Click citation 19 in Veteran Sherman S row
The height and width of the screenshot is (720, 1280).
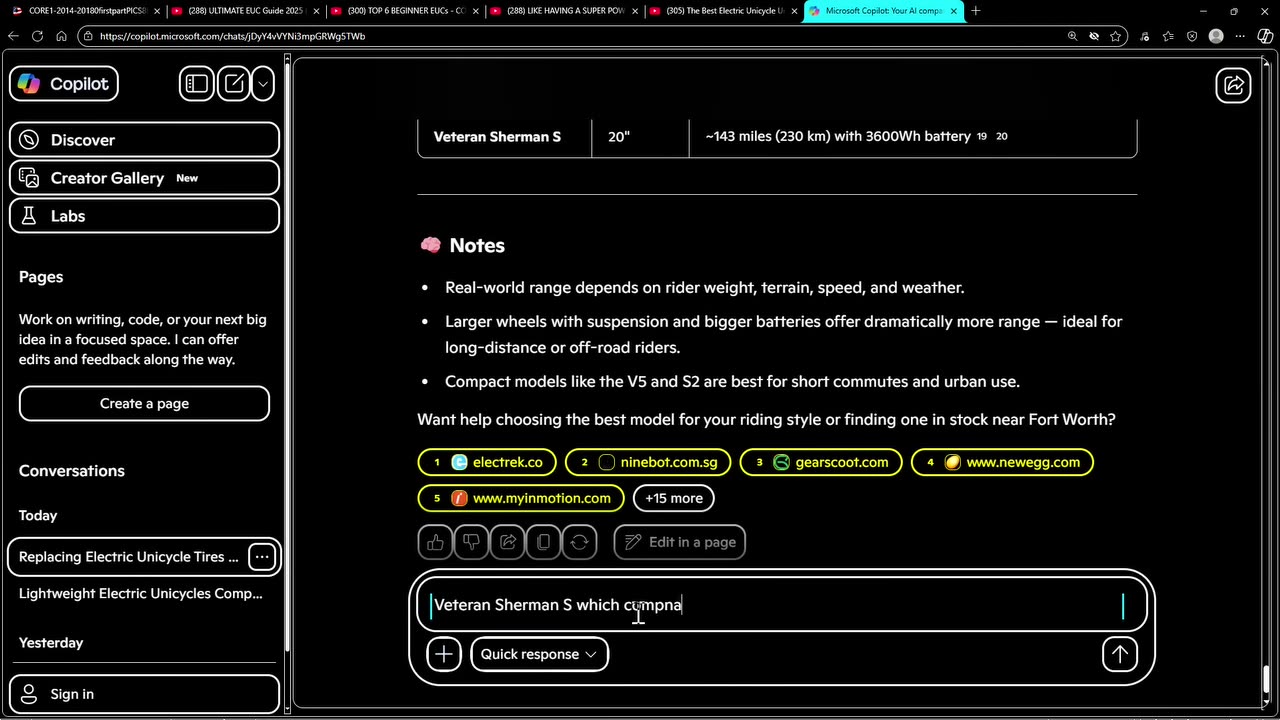click(982, 137)
